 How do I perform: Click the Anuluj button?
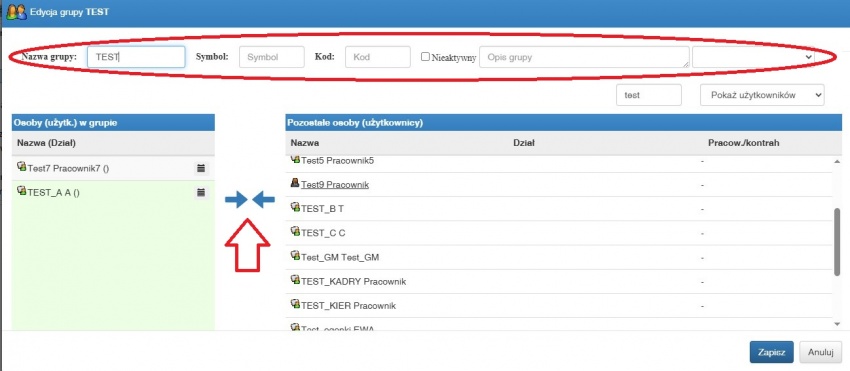(820, 351)
